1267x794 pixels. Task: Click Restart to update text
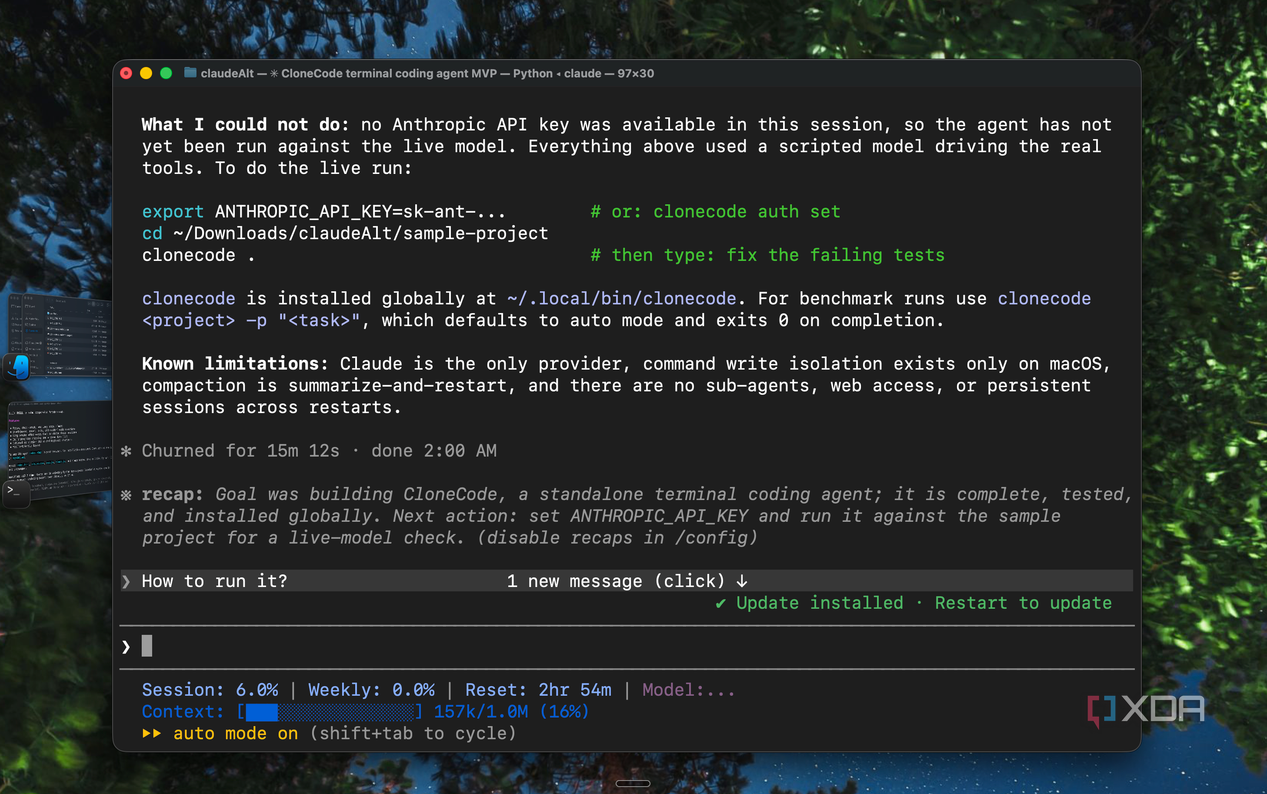coord(1023,603)
